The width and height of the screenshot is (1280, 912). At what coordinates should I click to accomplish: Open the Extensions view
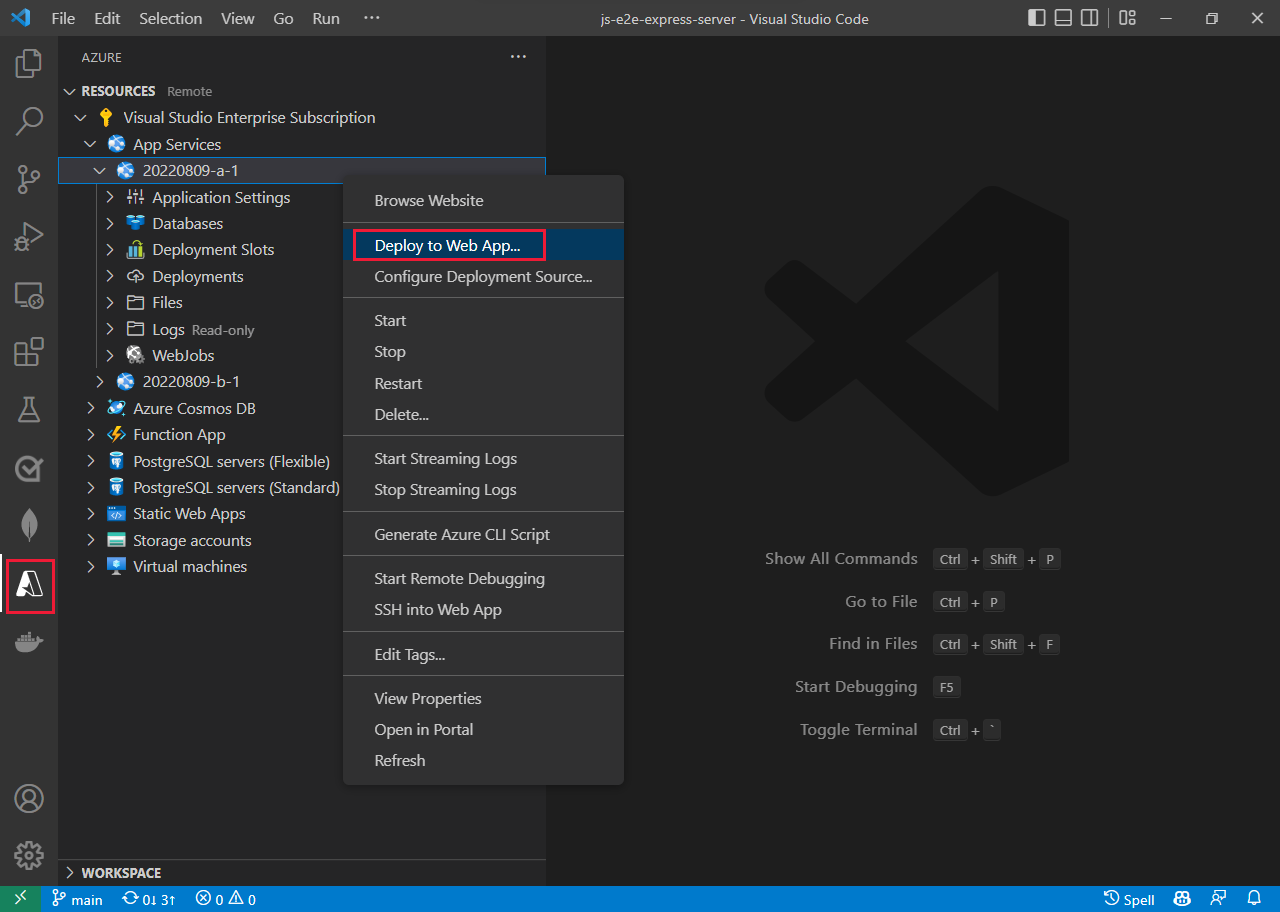(29, 352)
